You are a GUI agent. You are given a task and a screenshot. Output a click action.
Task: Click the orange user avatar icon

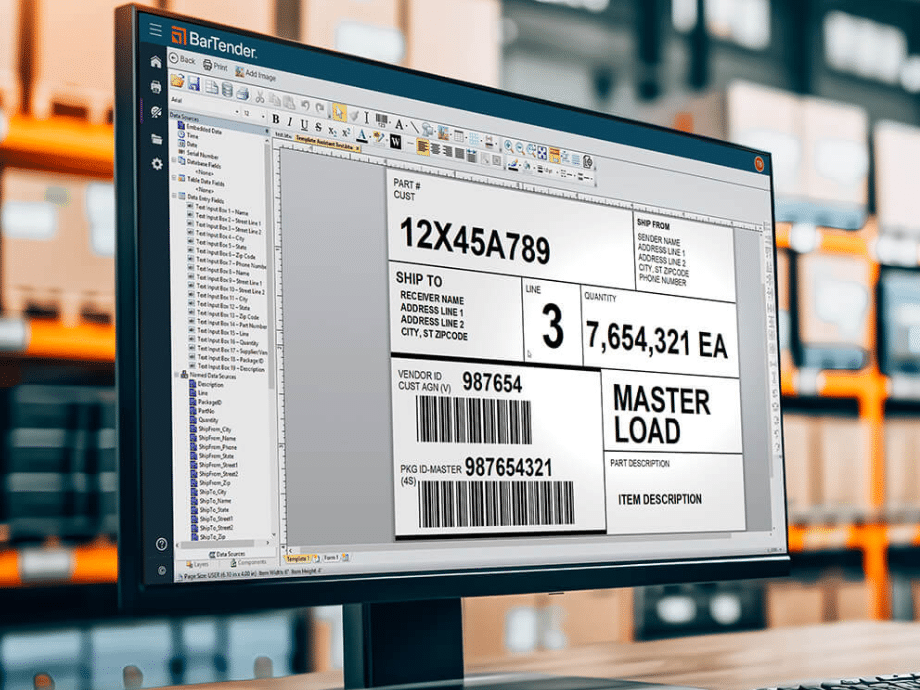coord(759,163)
